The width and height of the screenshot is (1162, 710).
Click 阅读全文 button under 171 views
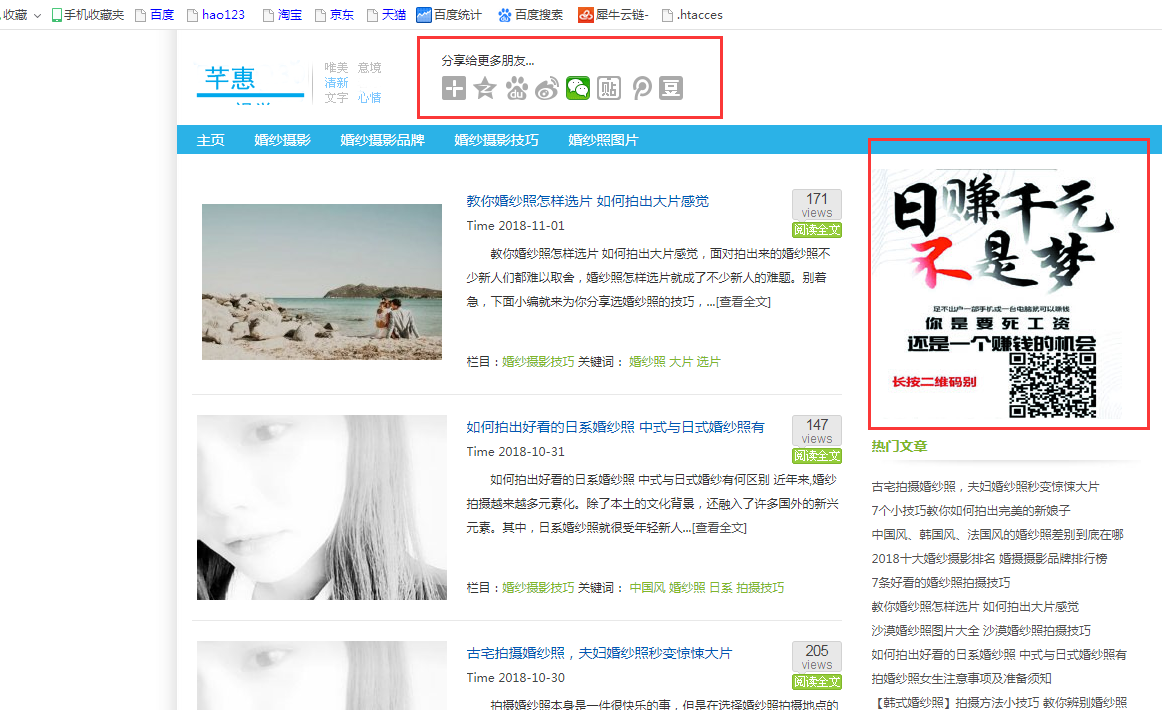pos(817,230)
